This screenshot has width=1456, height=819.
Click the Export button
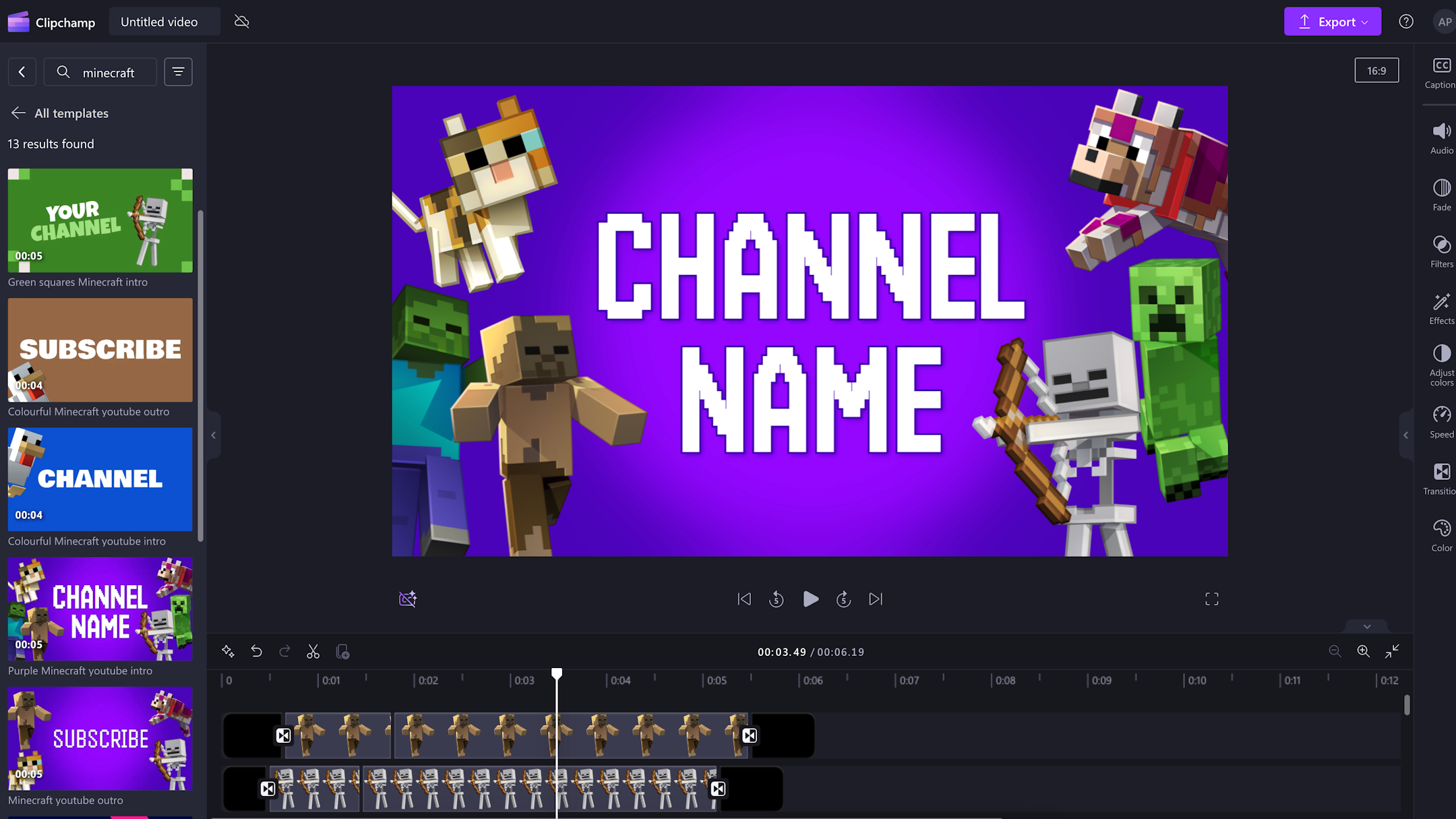click(1332, 21)
